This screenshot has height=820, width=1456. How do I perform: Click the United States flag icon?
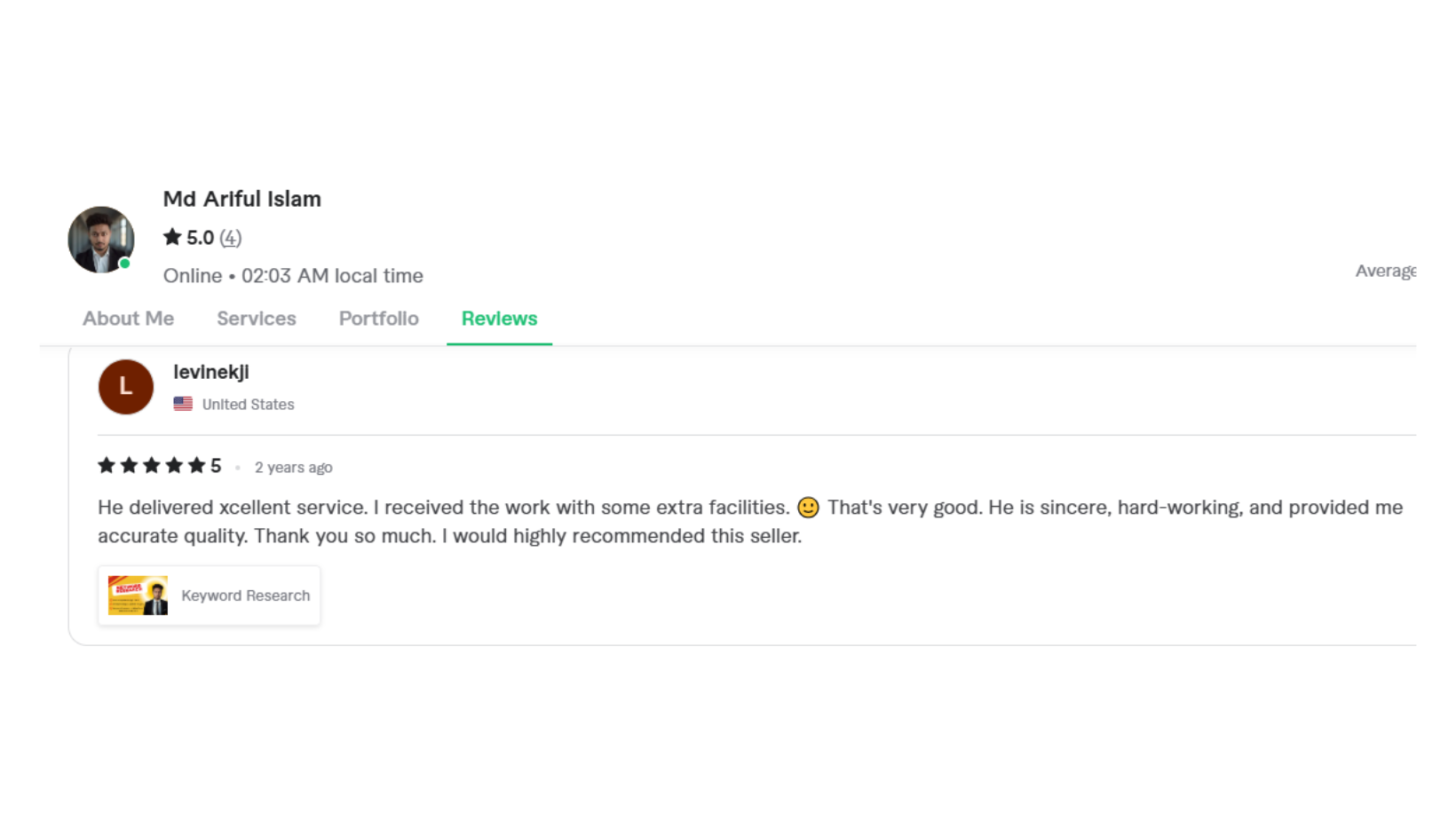point(183,404)
